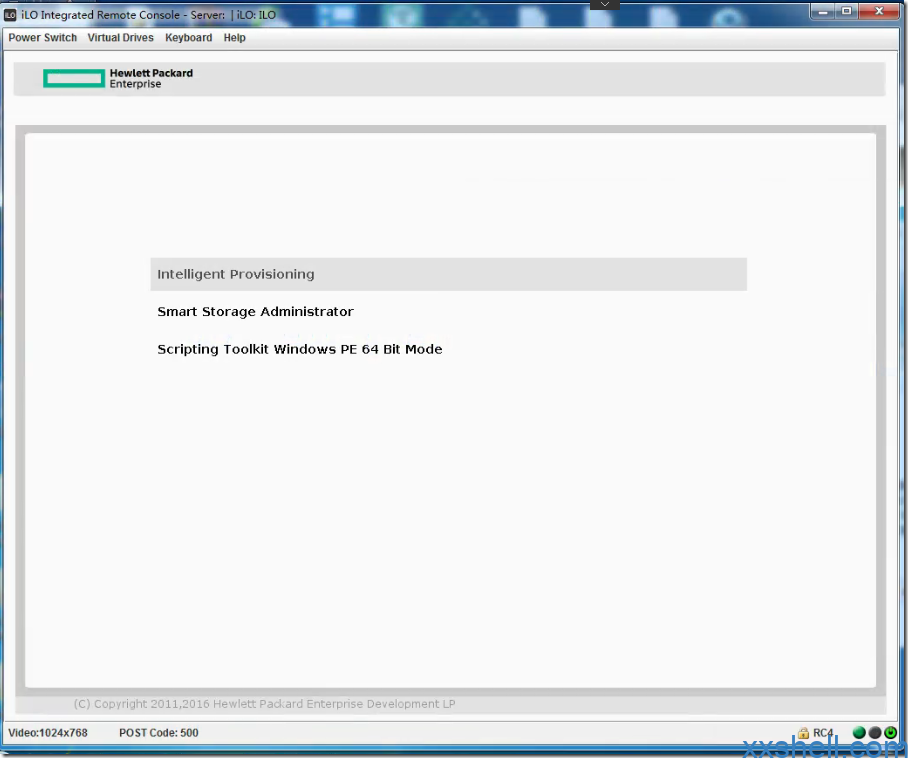Open the Virtual Drives menu

120,38
